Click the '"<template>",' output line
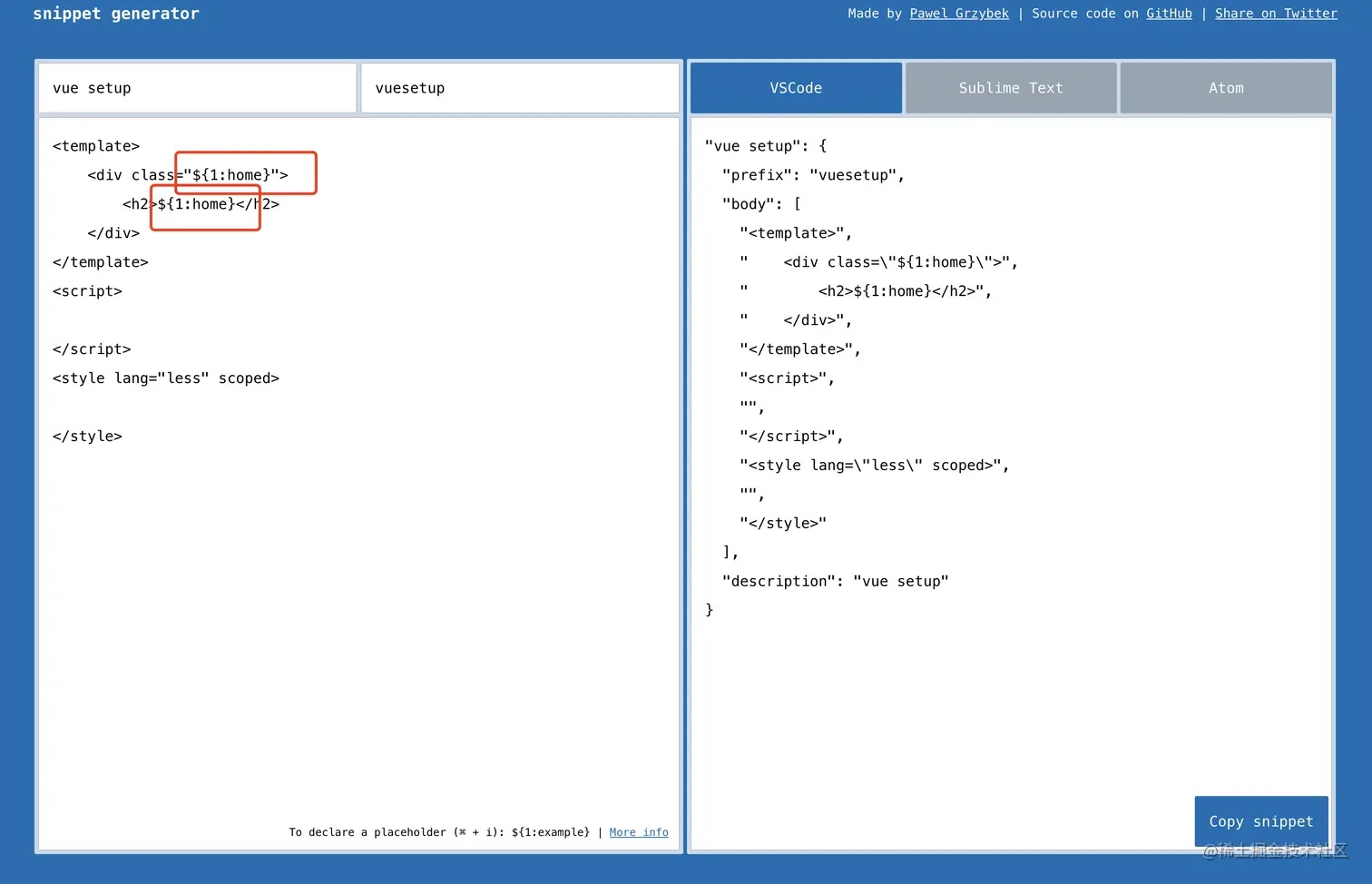Screen dimensions: 1372x884 tap(796, 233)
